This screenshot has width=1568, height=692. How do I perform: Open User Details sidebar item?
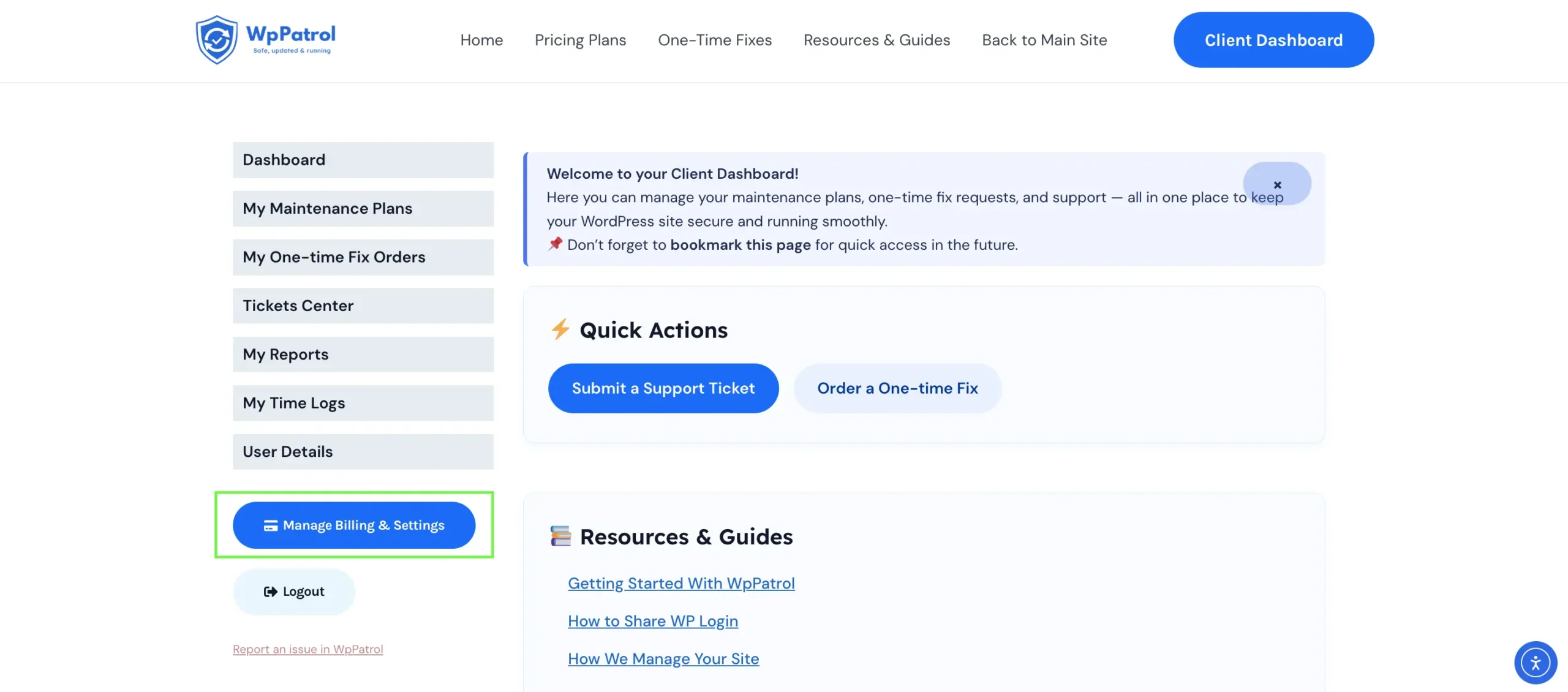click(x=363, y=452)
